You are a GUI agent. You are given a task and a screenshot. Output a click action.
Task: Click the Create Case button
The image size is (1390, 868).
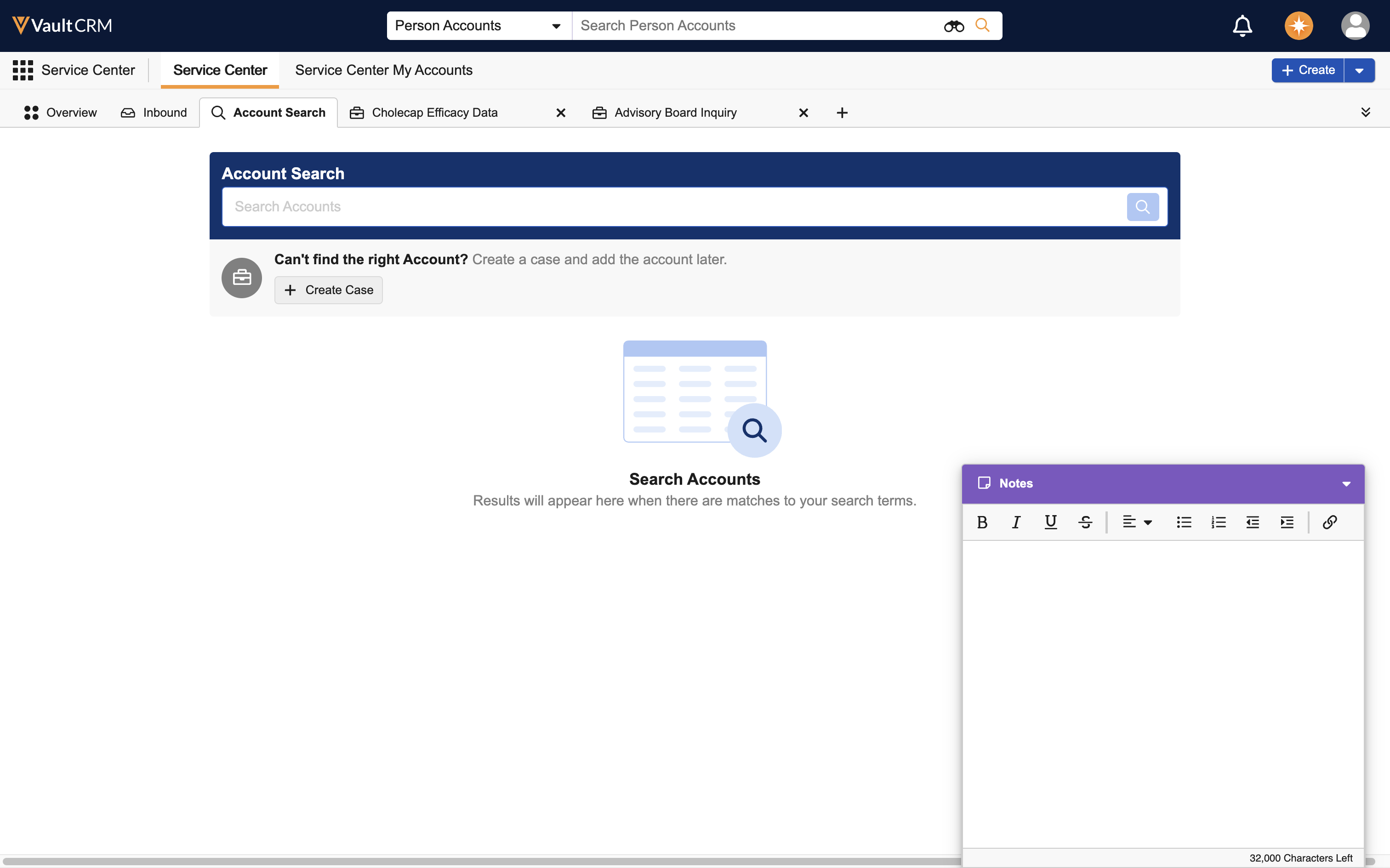[x=328, y=290]
